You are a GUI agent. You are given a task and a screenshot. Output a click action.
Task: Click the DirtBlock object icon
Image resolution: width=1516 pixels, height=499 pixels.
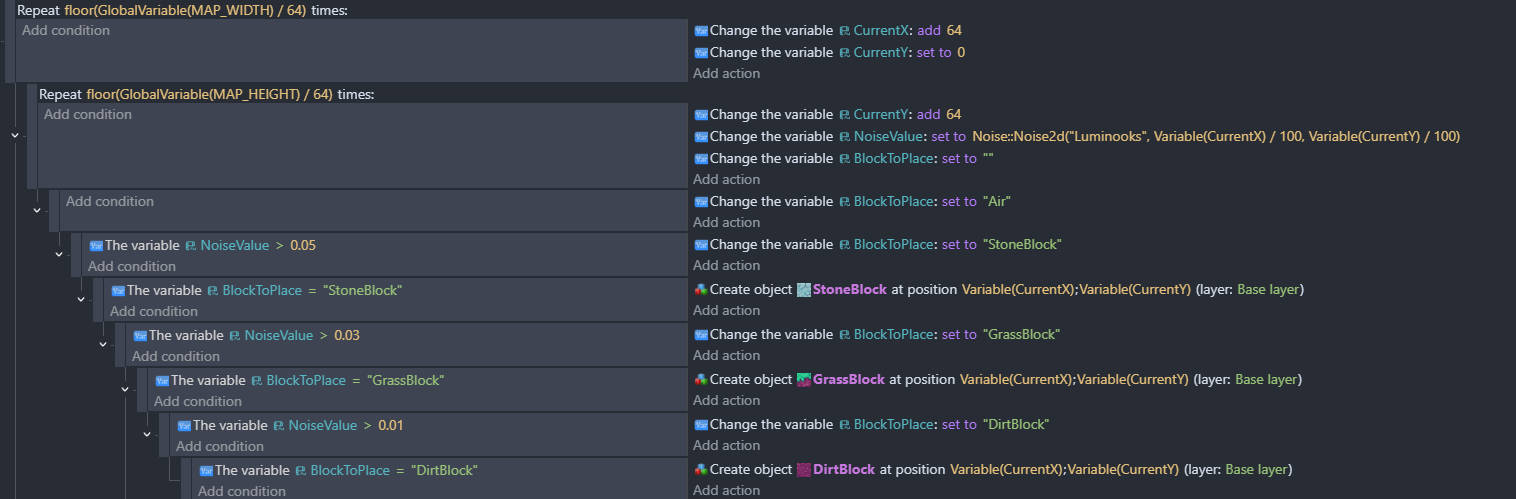[803, 470]
